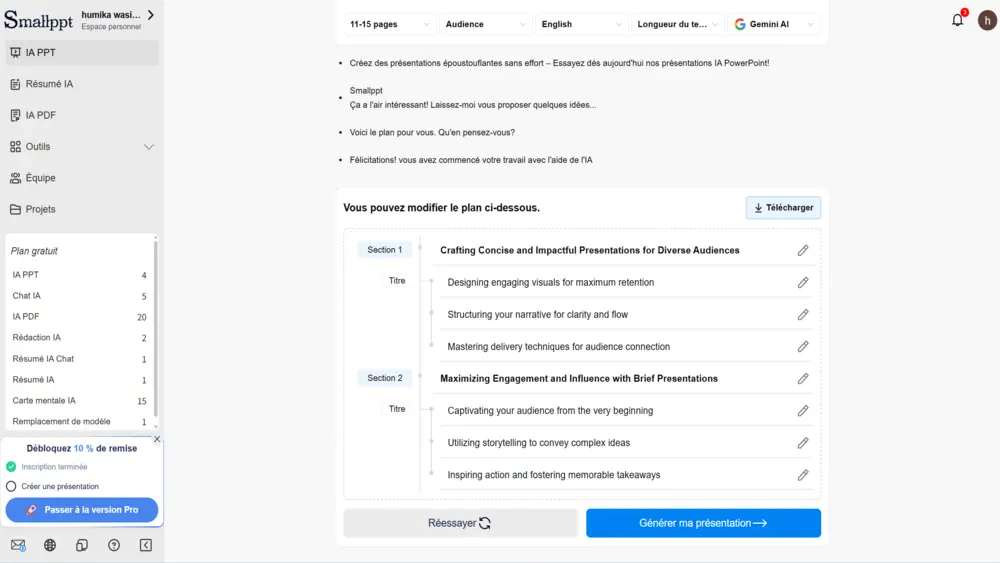The height and width of the screenshot is (563, 1000).
Task: Toggle 'Créer une présentation' checklist circle
Action: click(11, 486)
